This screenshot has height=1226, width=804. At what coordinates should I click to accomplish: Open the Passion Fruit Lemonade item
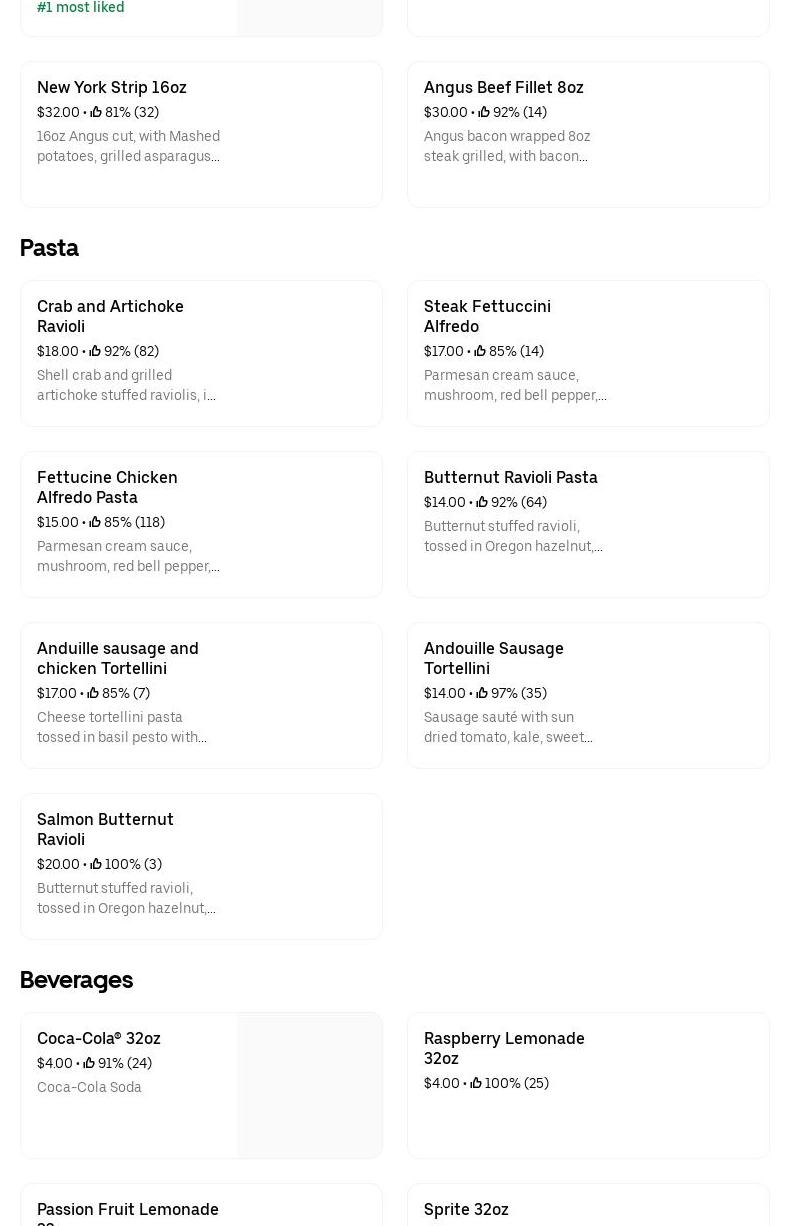128,1210
